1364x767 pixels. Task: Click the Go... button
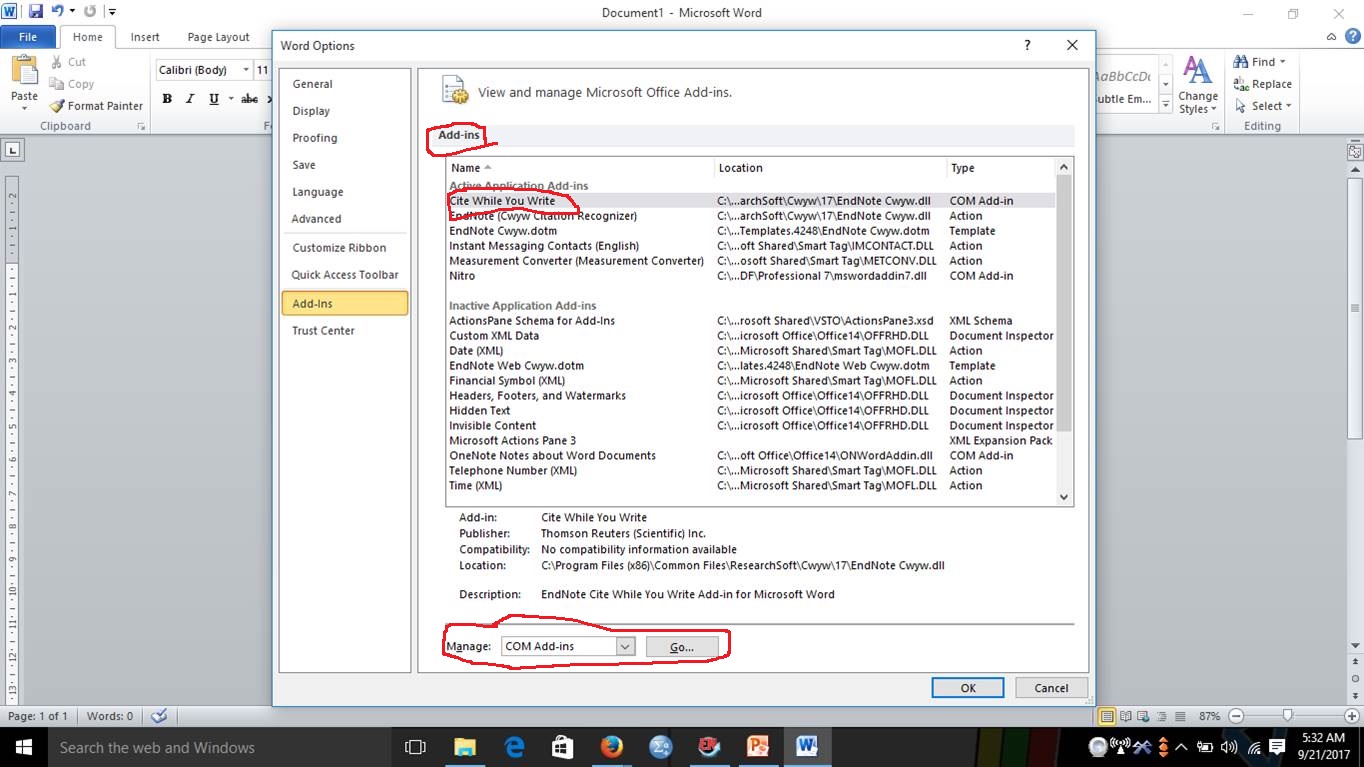pyautogui.click(x=682, y=647)
